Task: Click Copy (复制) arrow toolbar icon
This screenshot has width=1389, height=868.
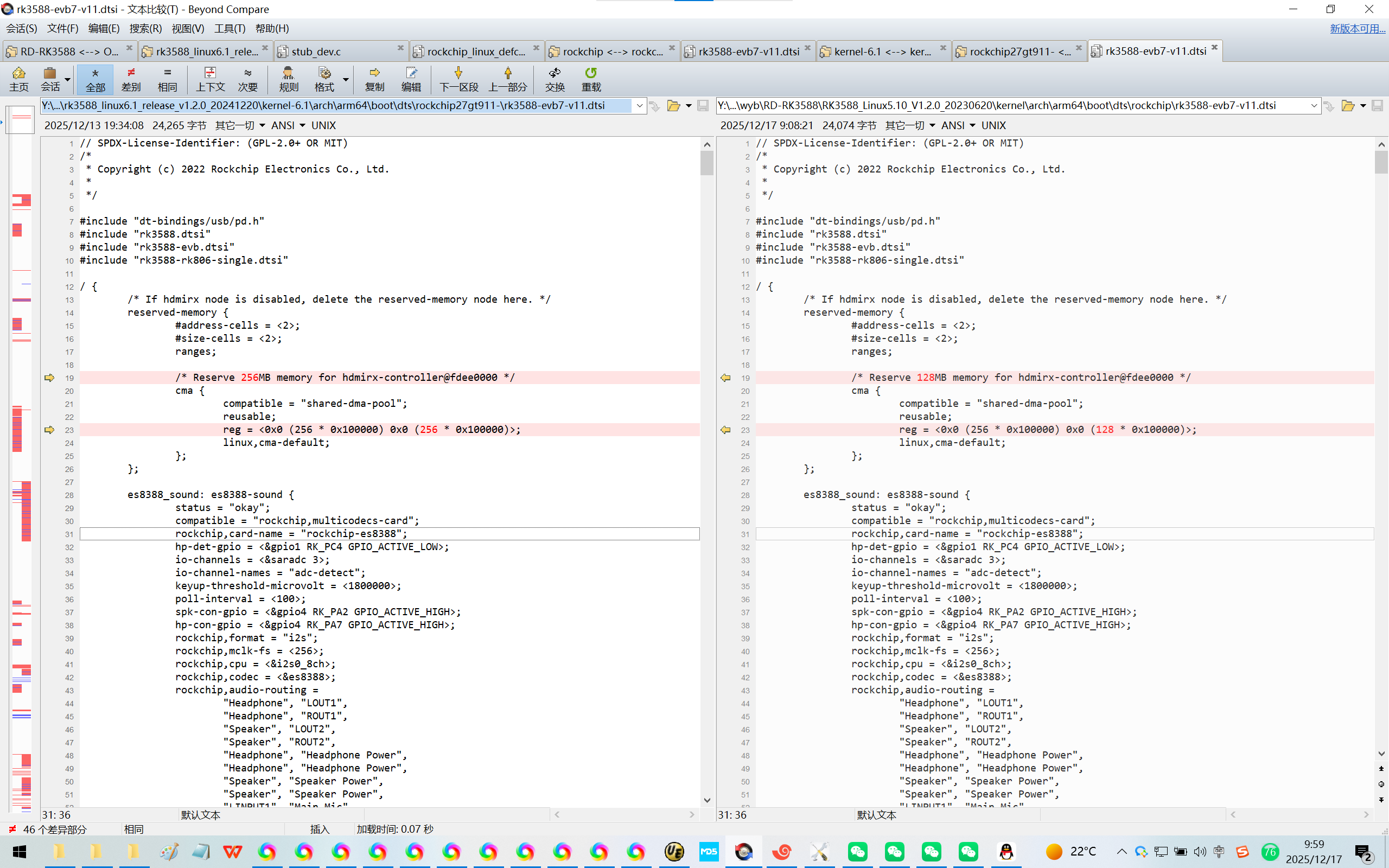Action: coord(374,79)
